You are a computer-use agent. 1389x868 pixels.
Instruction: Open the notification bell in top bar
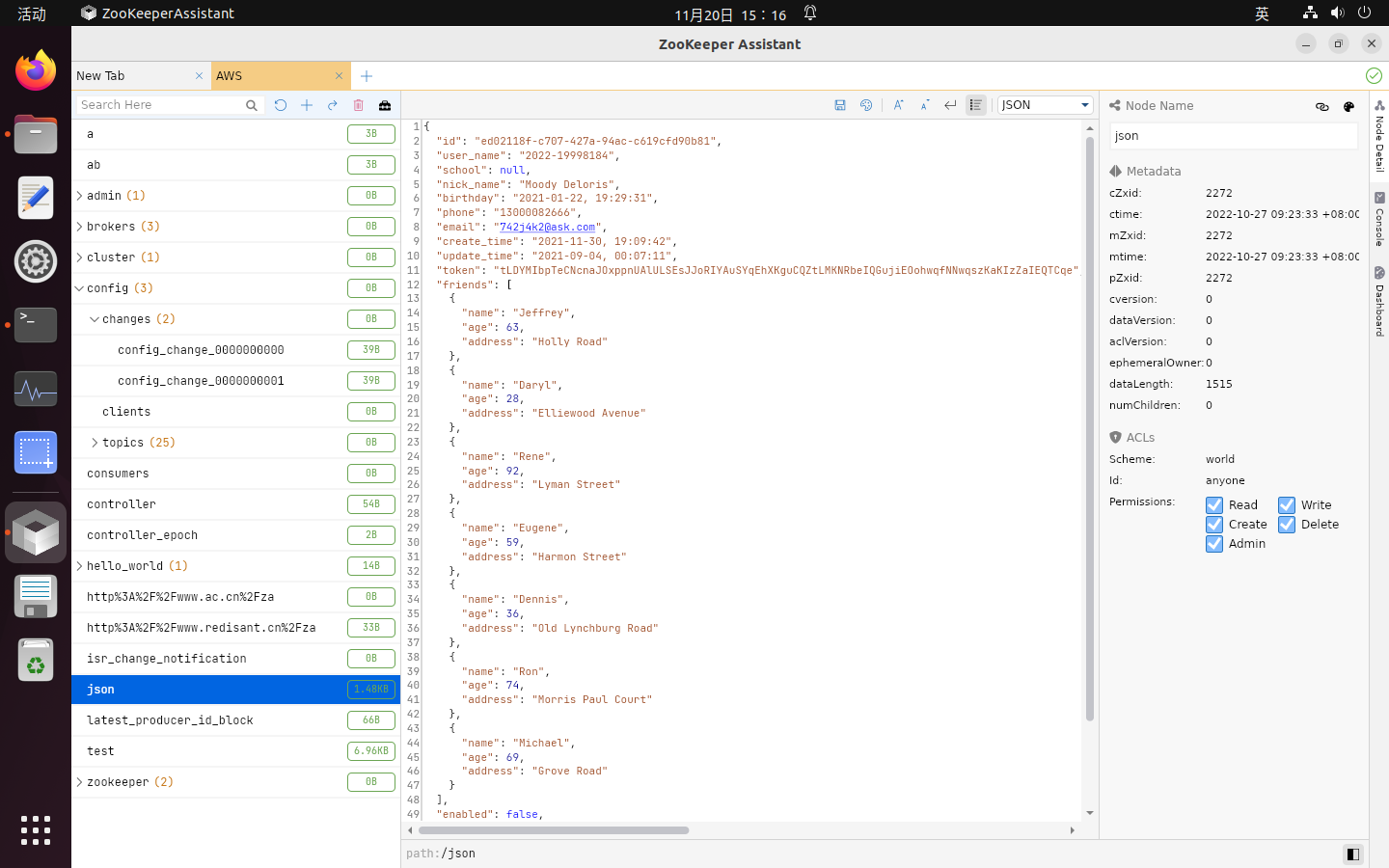pos(810,14)
